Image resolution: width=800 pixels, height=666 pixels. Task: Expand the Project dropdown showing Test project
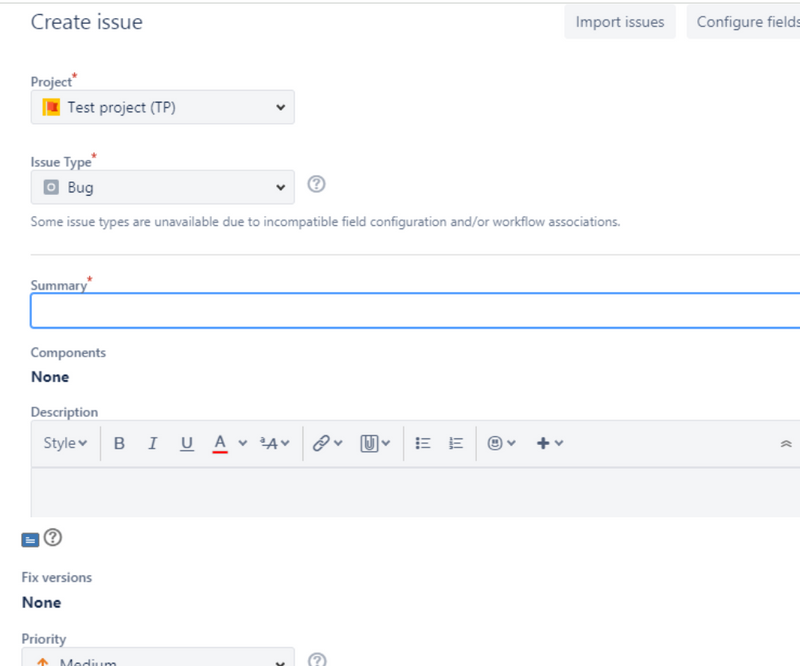(162, 107)
